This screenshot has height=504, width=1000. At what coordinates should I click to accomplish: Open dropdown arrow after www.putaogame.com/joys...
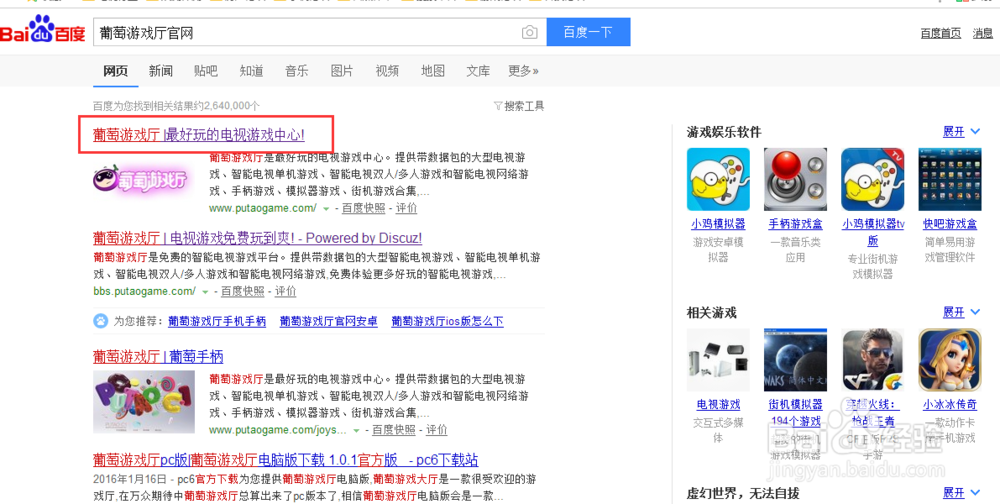coord(357,430)
